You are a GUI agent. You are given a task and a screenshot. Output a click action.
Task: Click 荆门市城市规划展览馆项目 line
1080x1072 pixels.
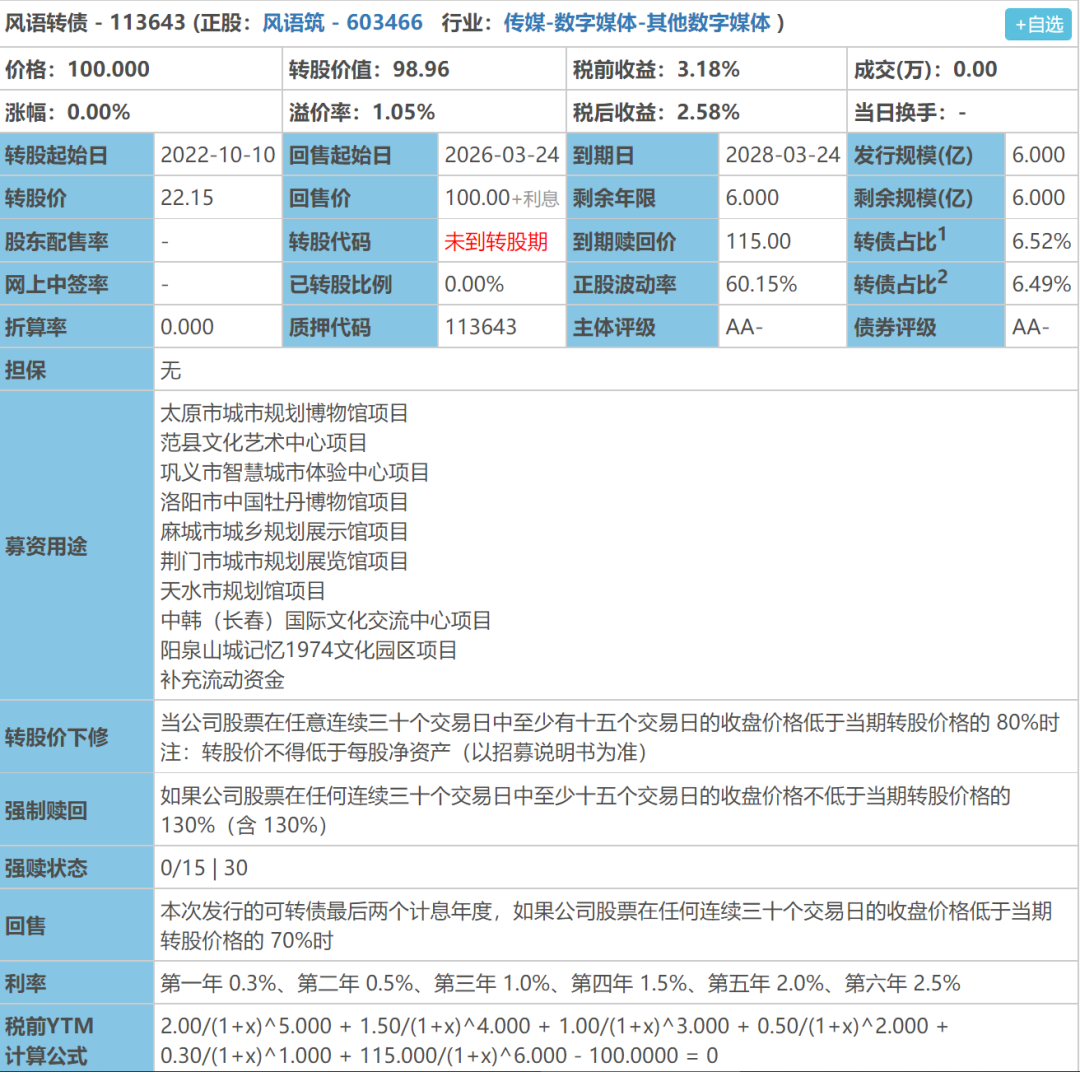(284, 561)
